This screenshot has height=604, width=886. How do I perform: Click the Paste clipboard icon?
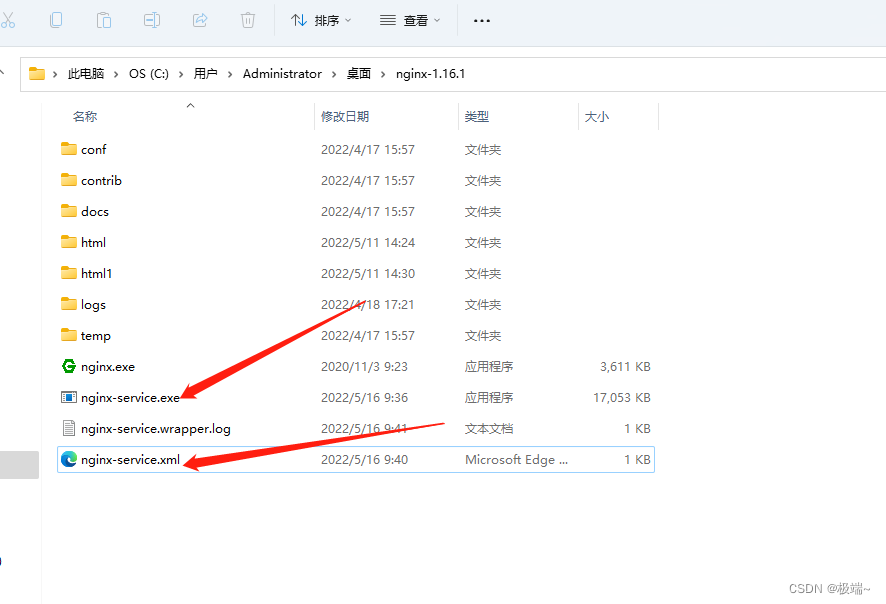(104, 20)
